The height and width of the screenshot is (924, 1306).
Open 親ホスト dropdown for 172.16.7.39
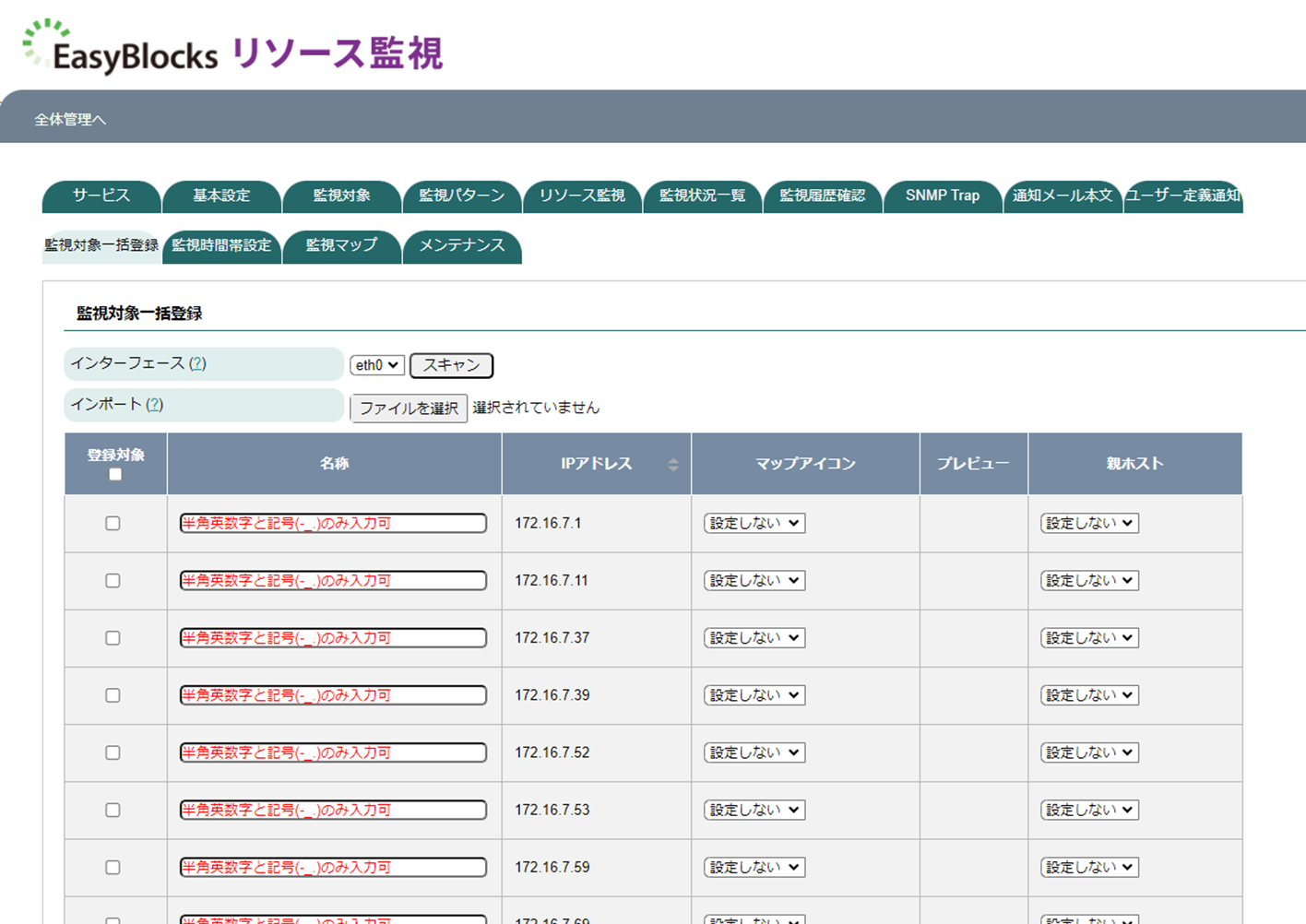1089,695
